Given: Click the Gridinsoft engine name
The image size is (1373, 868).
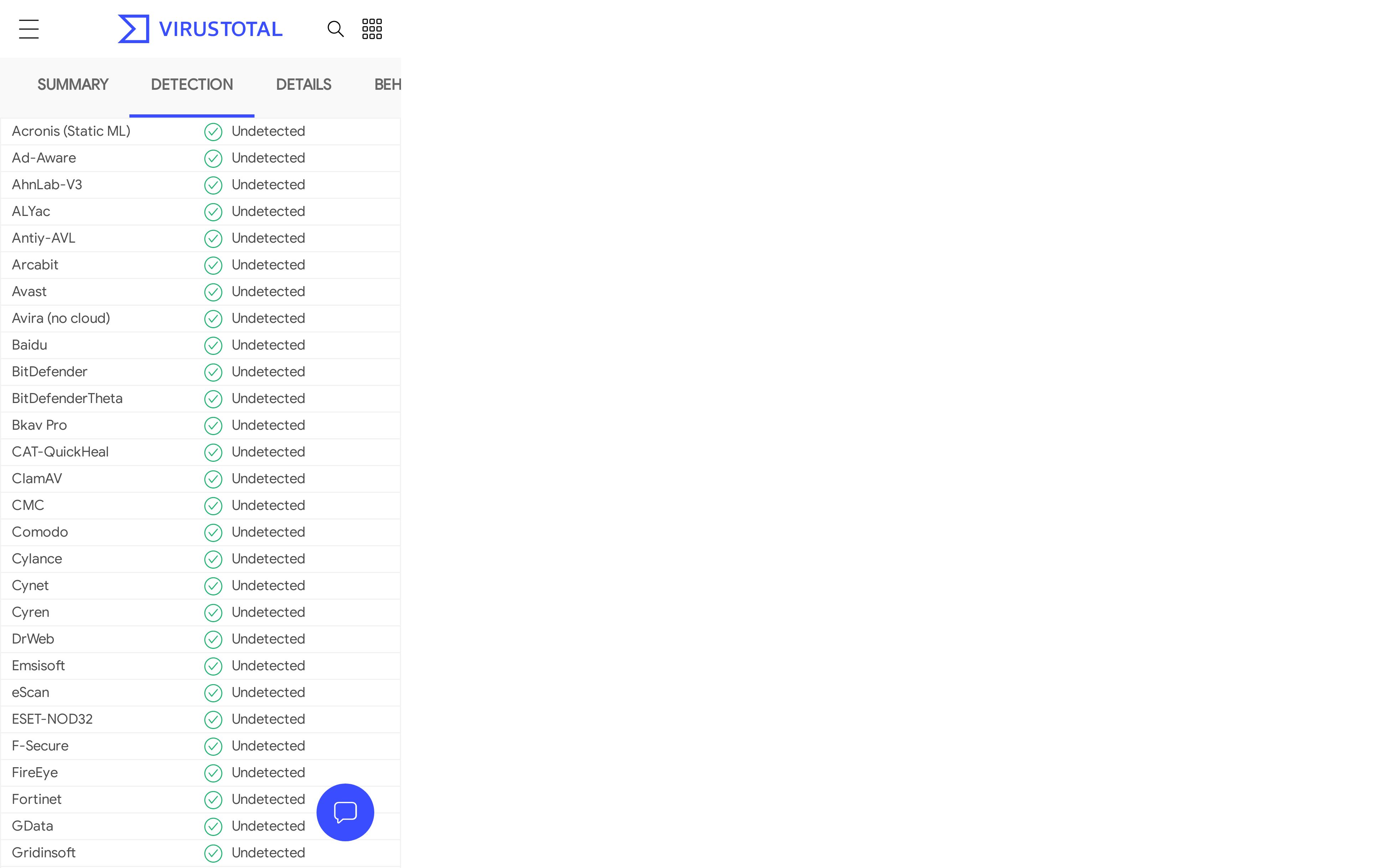Looking at the screenshot, I should pyautogui.click(x=44, y=853).
